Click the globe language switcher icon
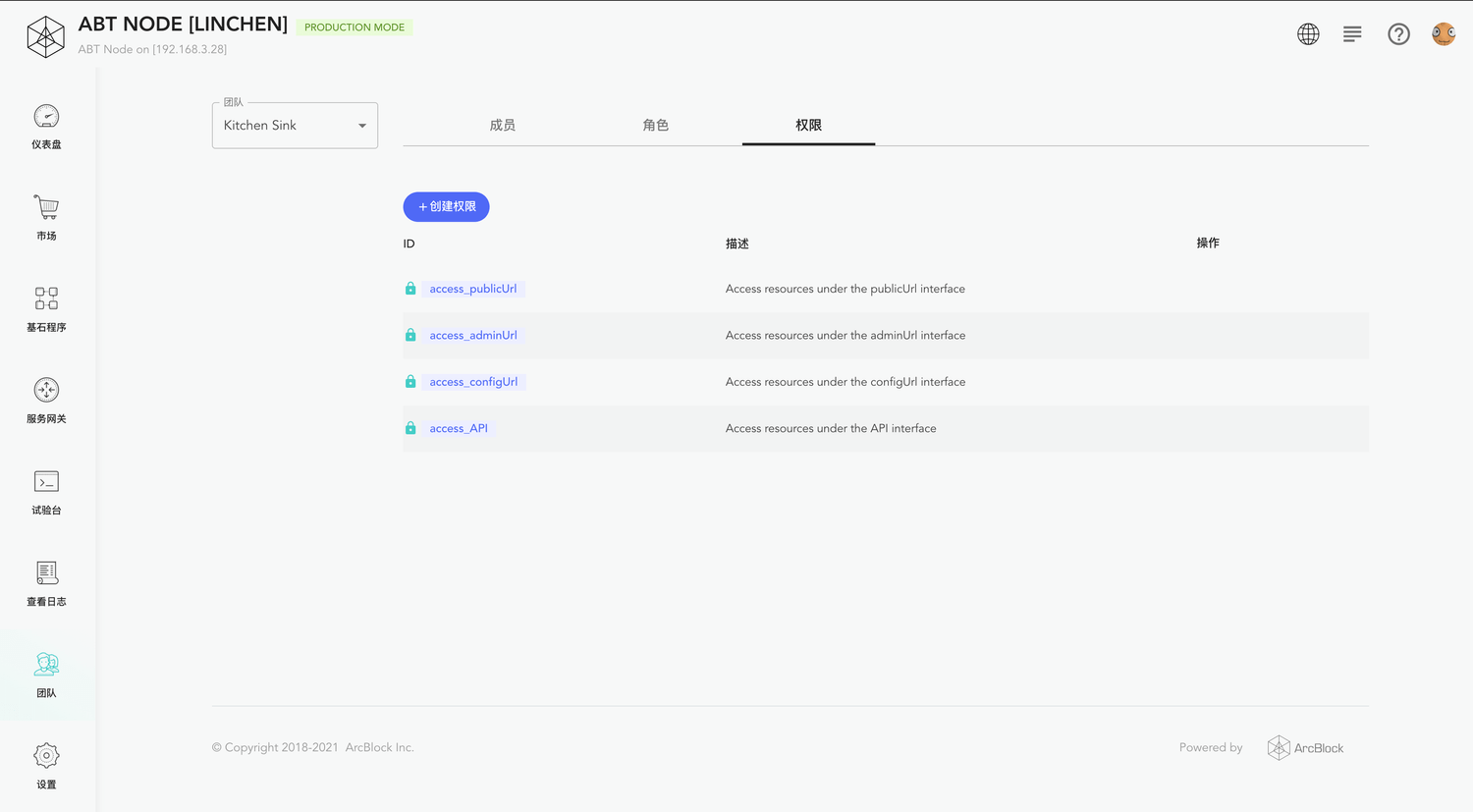This screenshot has width=1473, height=812. tap(1308, 34)
